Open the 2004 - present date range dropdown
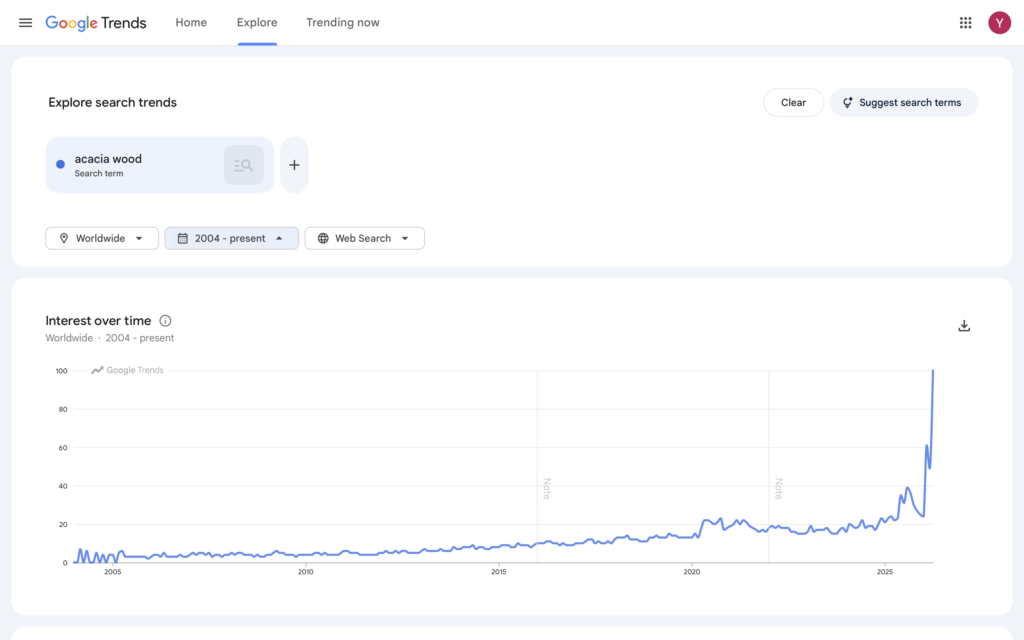The width and height of the screenshot is (1024, 640). [231, 238]
